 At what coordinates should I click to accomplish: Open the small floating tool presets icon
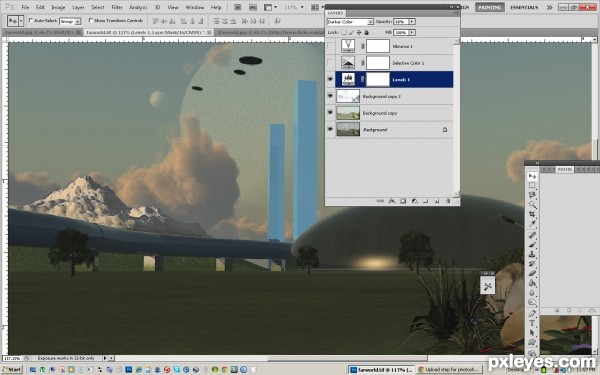point(488,287)
